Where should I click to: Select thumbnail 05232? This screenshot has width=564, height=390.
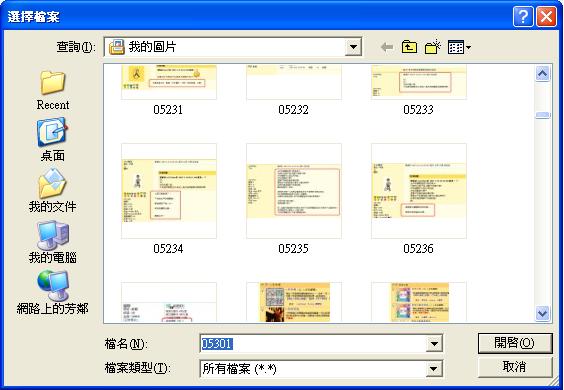[x=294, y=82]
